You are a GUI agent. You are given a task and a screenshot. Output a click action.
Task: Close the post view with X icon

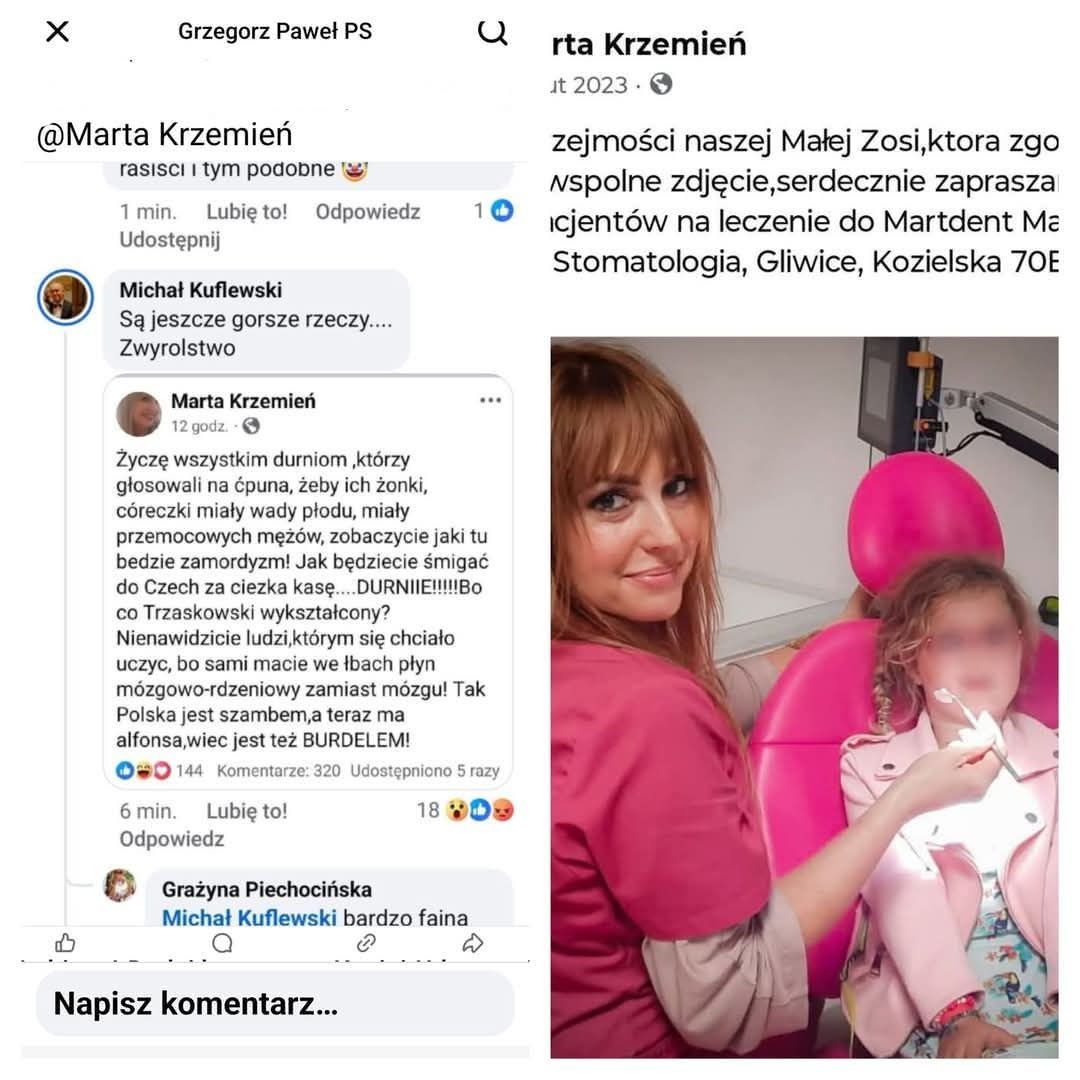57,31
